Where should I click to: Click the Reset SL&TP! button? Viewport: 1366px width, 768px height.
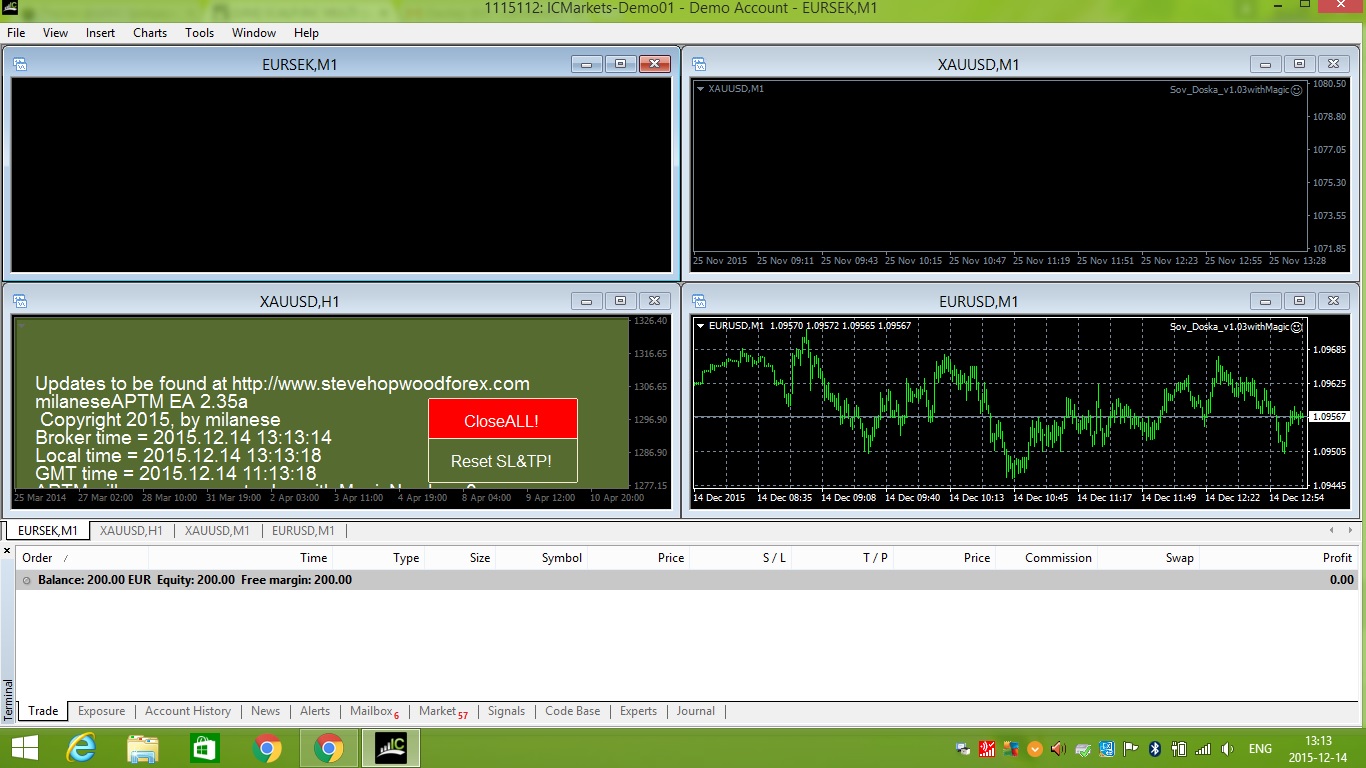pos(502,461)
